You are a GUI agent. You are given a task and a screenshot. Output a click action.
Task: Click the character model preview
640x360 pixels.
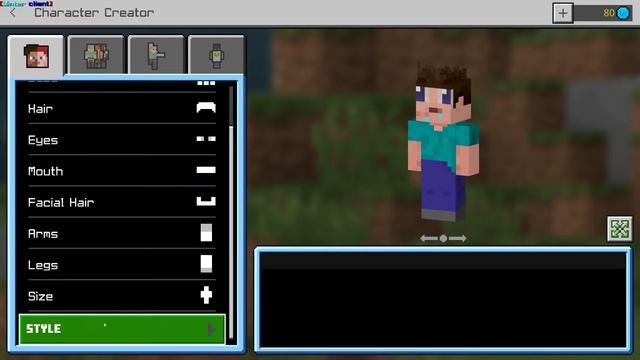click(444, 143)
